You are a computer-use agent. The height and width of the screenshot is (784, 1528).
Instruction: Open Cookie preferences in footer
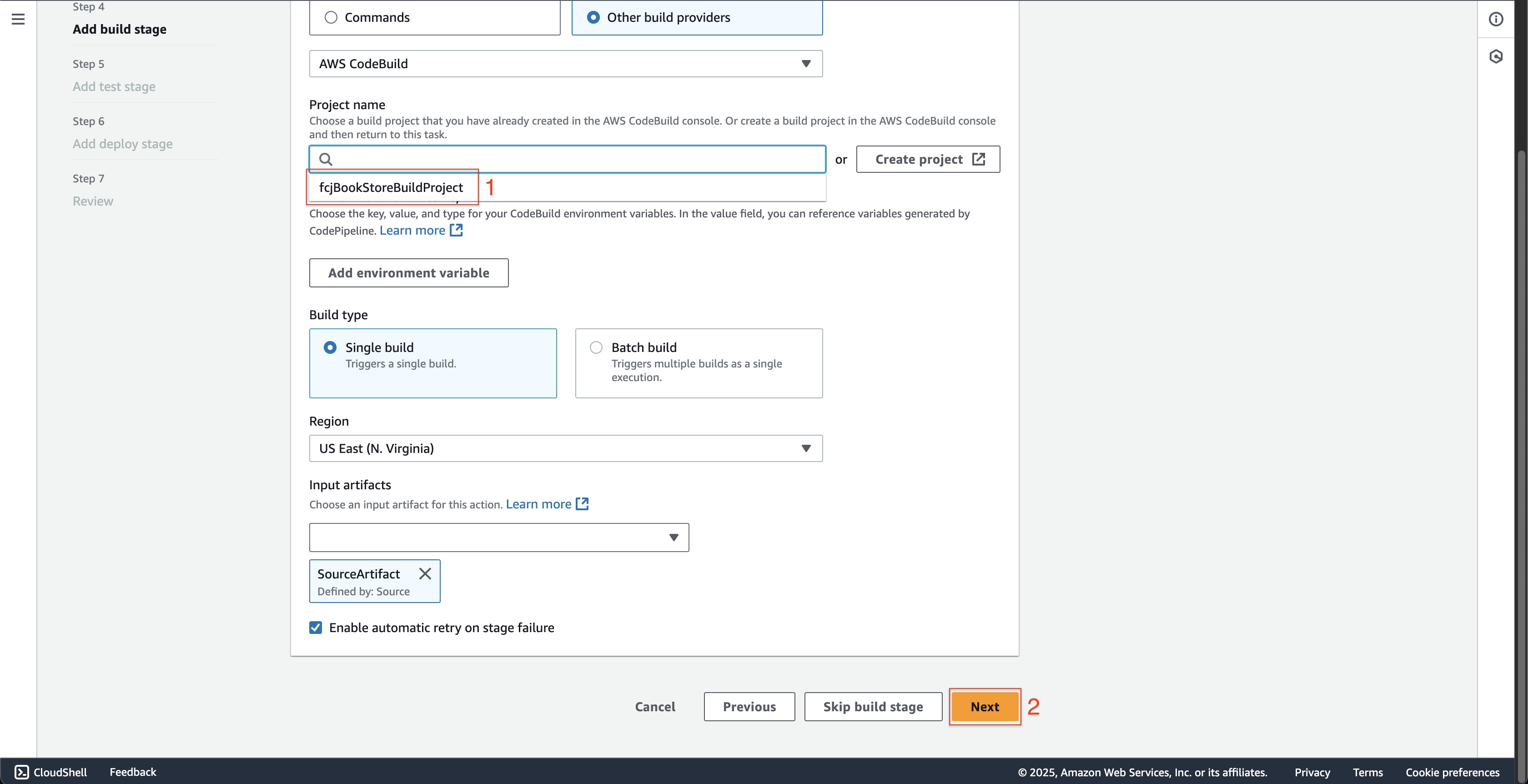tap(1452, 772)
